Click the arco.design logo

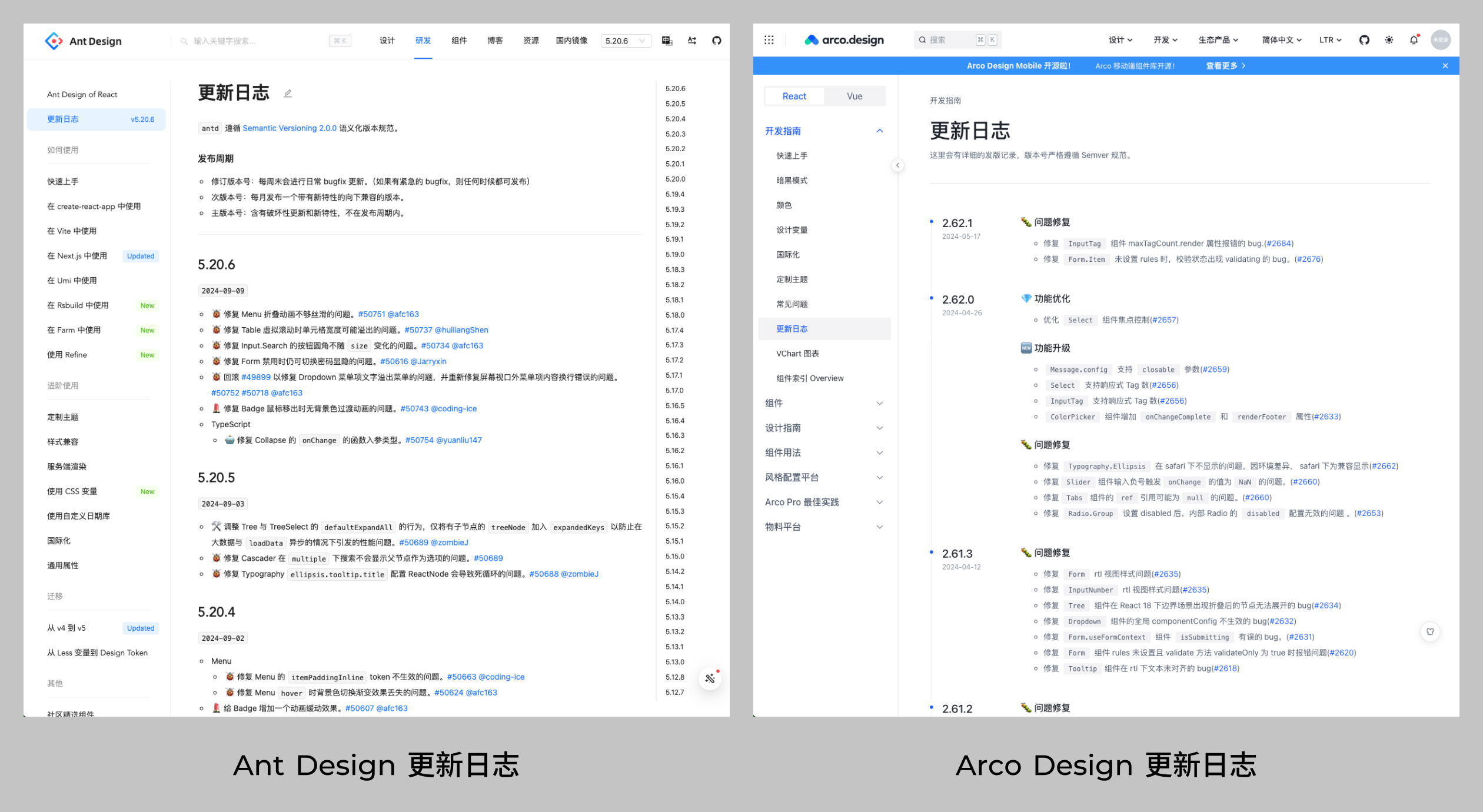tap(844, 40)
